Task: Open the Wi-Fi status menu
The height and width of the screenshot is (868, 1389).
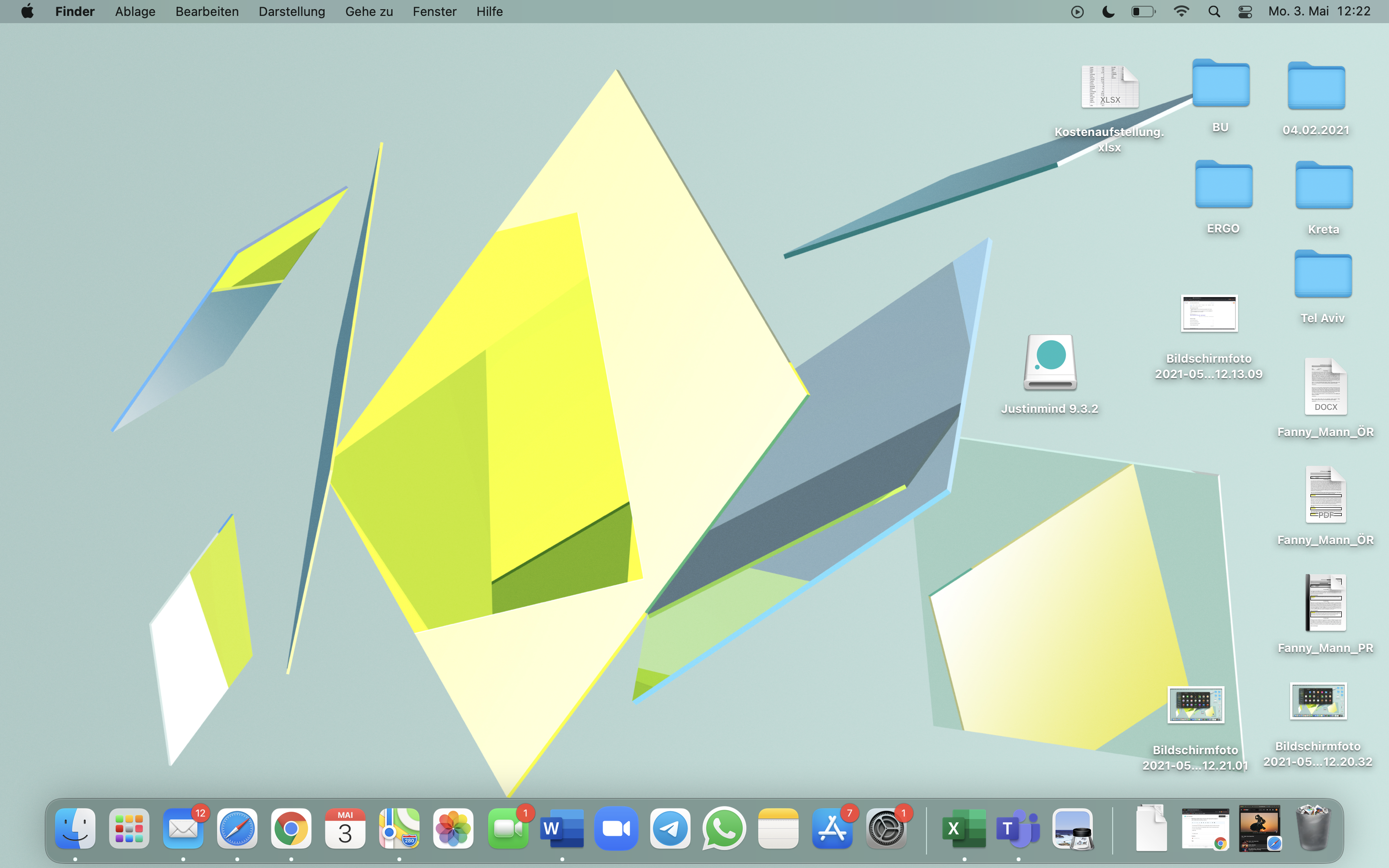Action: coord(1181,12)
